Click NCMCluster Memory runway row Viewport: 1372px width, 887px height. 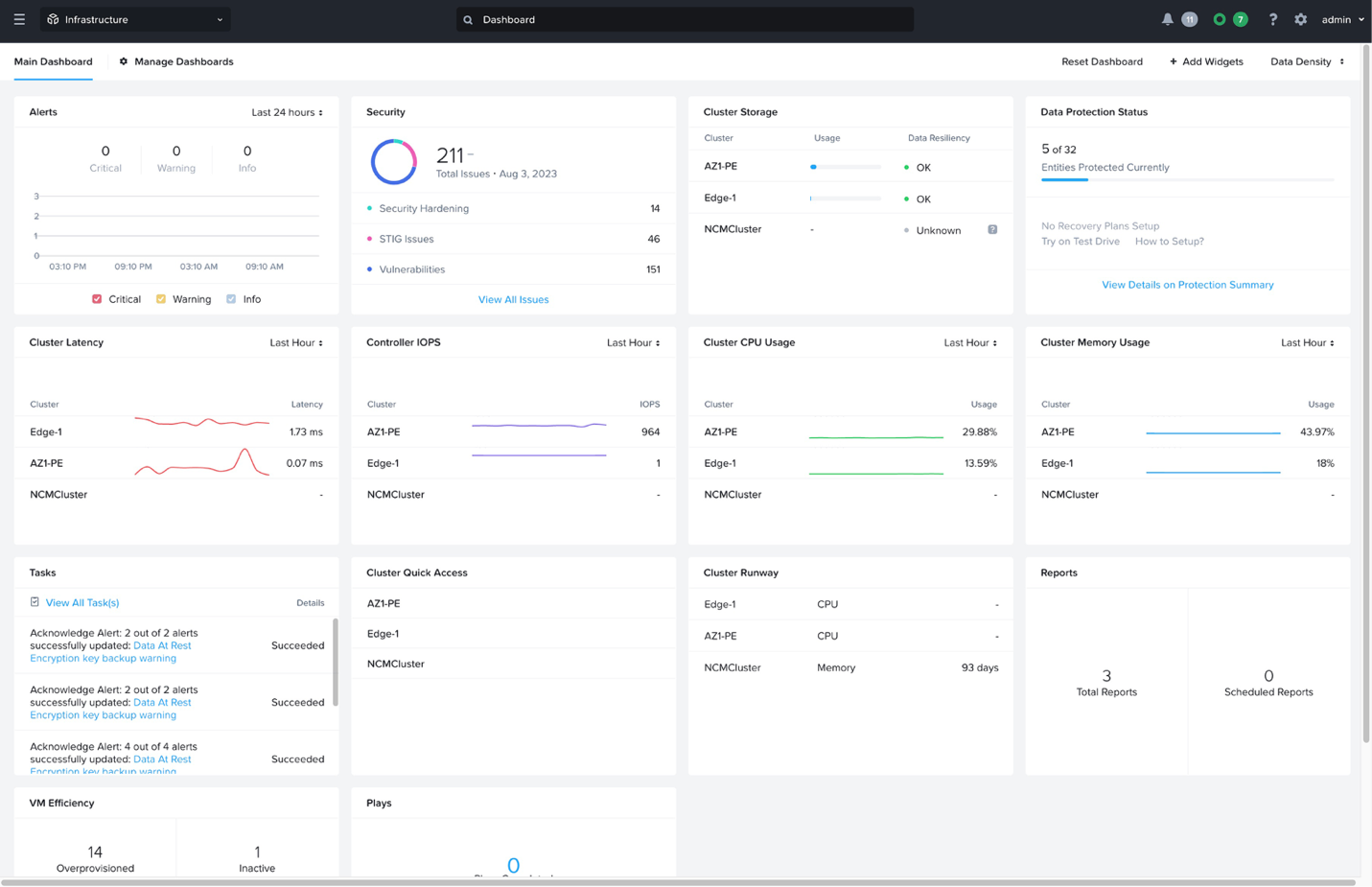(x=850, y=667)
